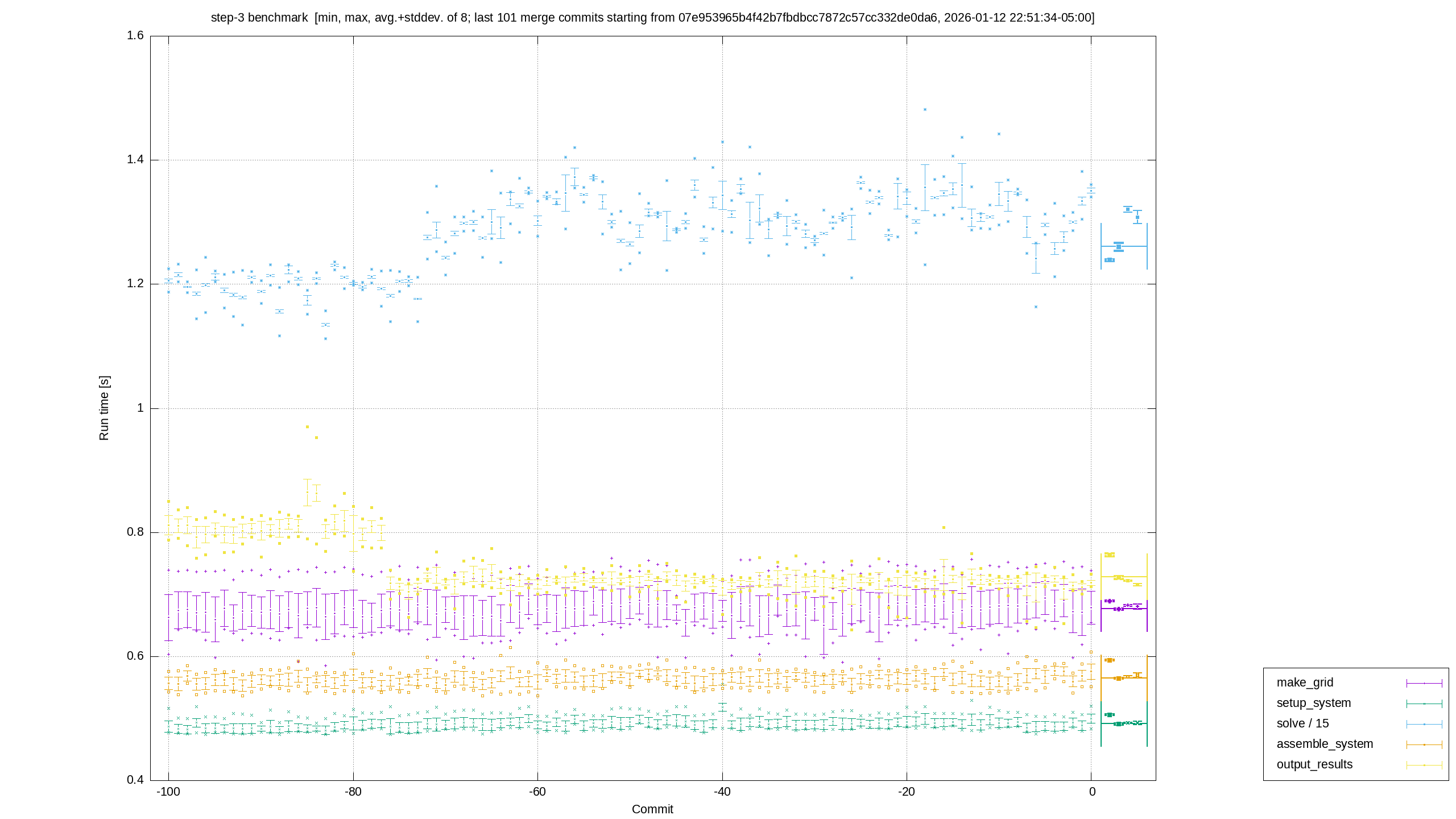
Task: Click the solve / 15 legend label
Action: pyautogui.click(x=1302, y=723)
